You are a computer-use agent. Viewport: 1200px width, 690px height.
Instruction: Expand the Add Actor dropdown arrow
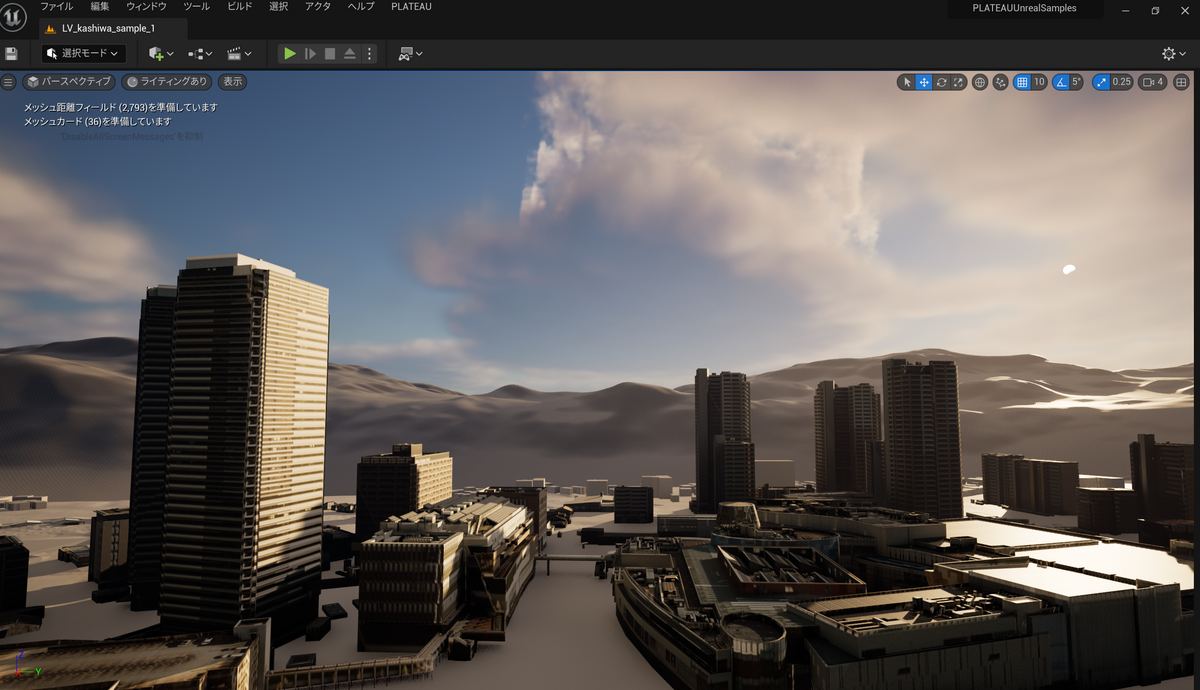pyautogui.click(x=170, y=53)
